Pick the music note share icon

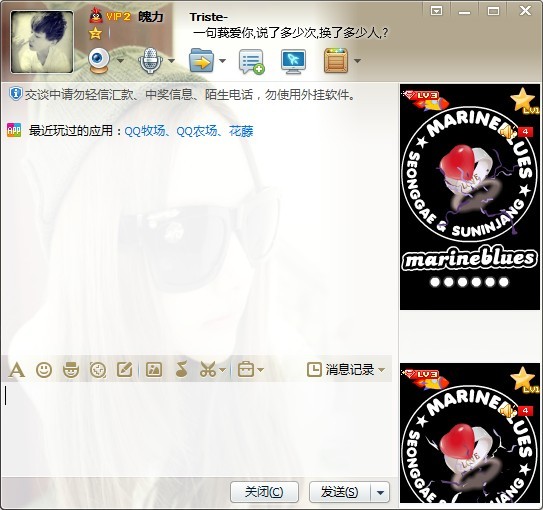(x=181, y=369)
